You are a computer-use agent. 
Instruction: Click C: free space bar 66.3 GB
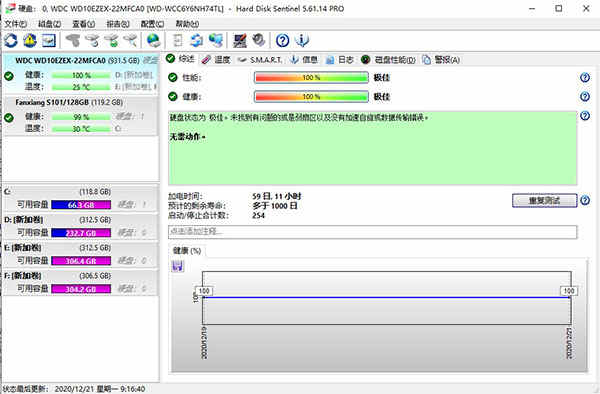81,205
